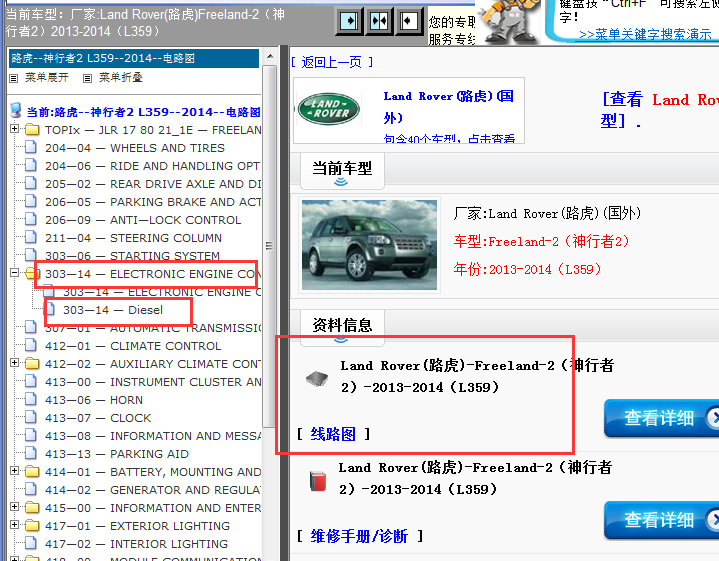Click the right-arrow panel layout button
The width and height of the screenshot is (719, 561).
tap(349, 21)
